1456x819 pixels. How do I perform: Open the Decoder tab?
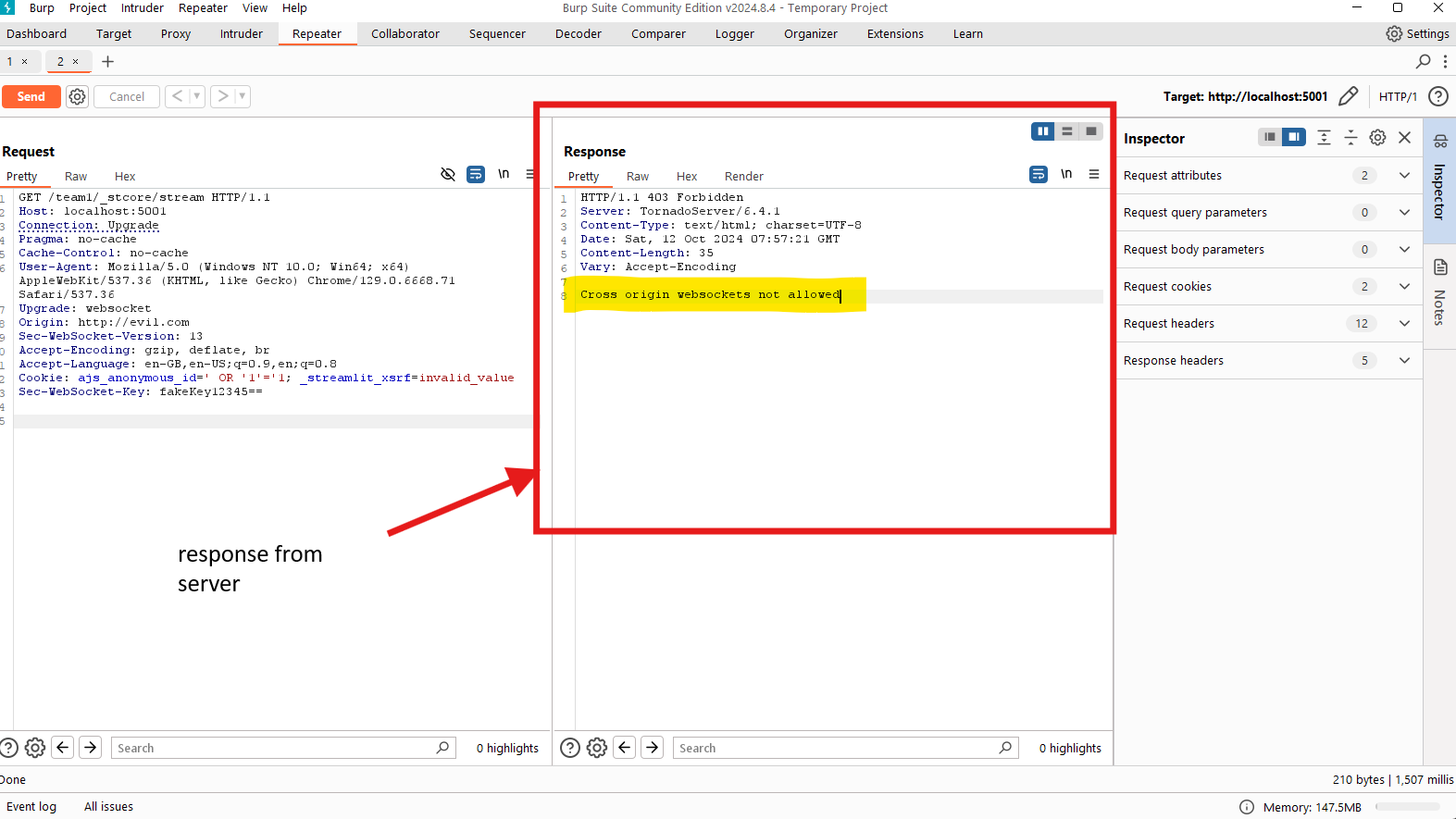579,33
